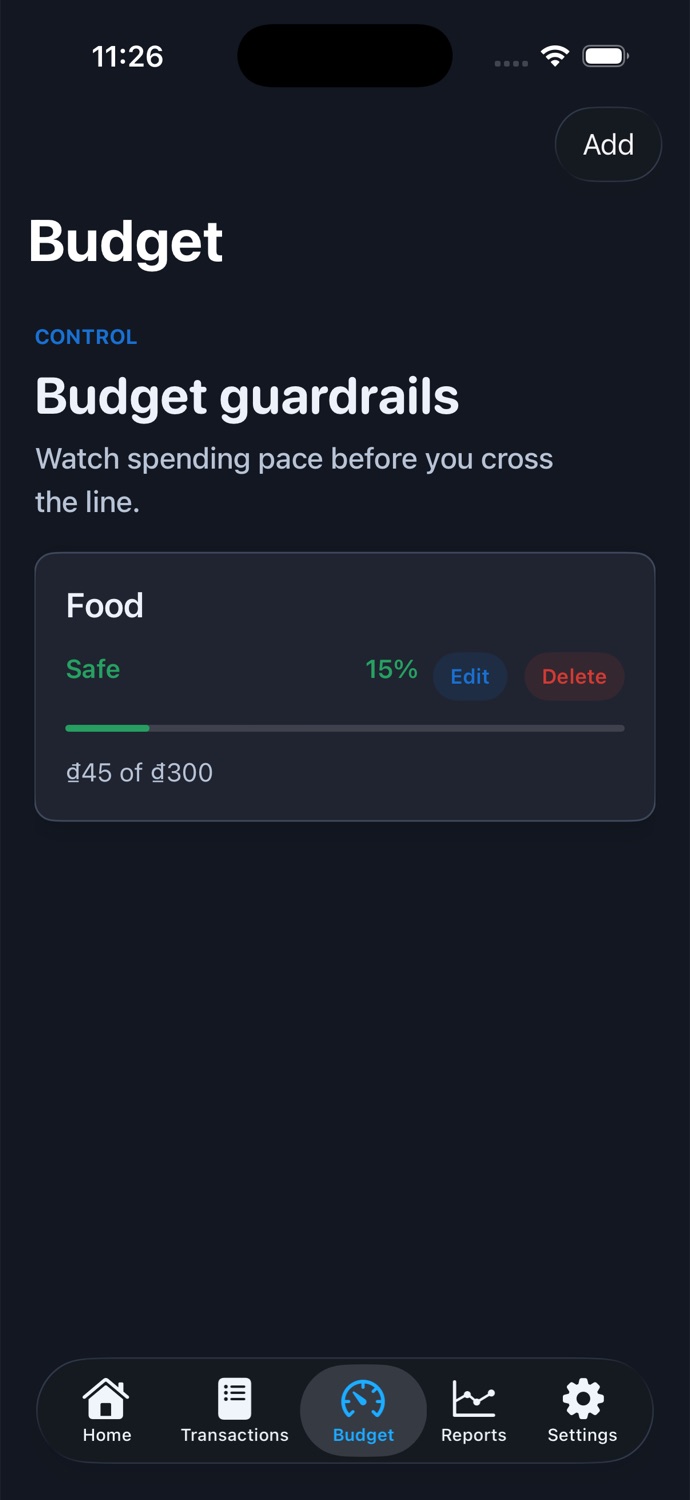Tap the Food budget progress bar
Image resolution: width=690 pixels, height=1500 pixels.
click(x=345, y=728)
